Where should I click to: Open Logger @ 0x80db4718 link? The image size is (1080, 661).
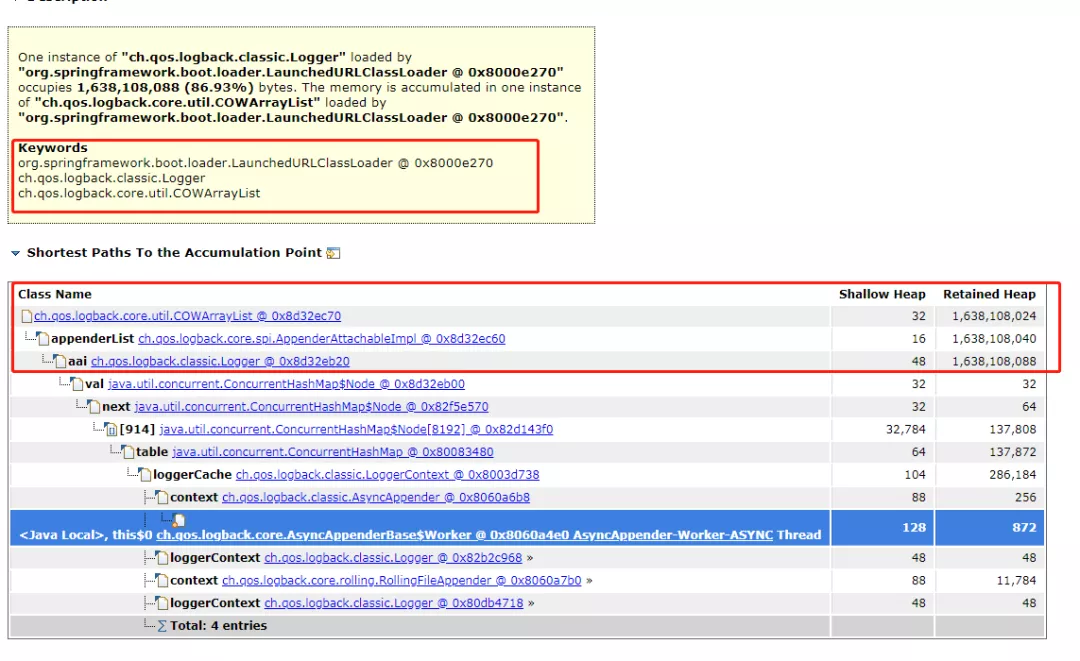click(x=394, y=603)
